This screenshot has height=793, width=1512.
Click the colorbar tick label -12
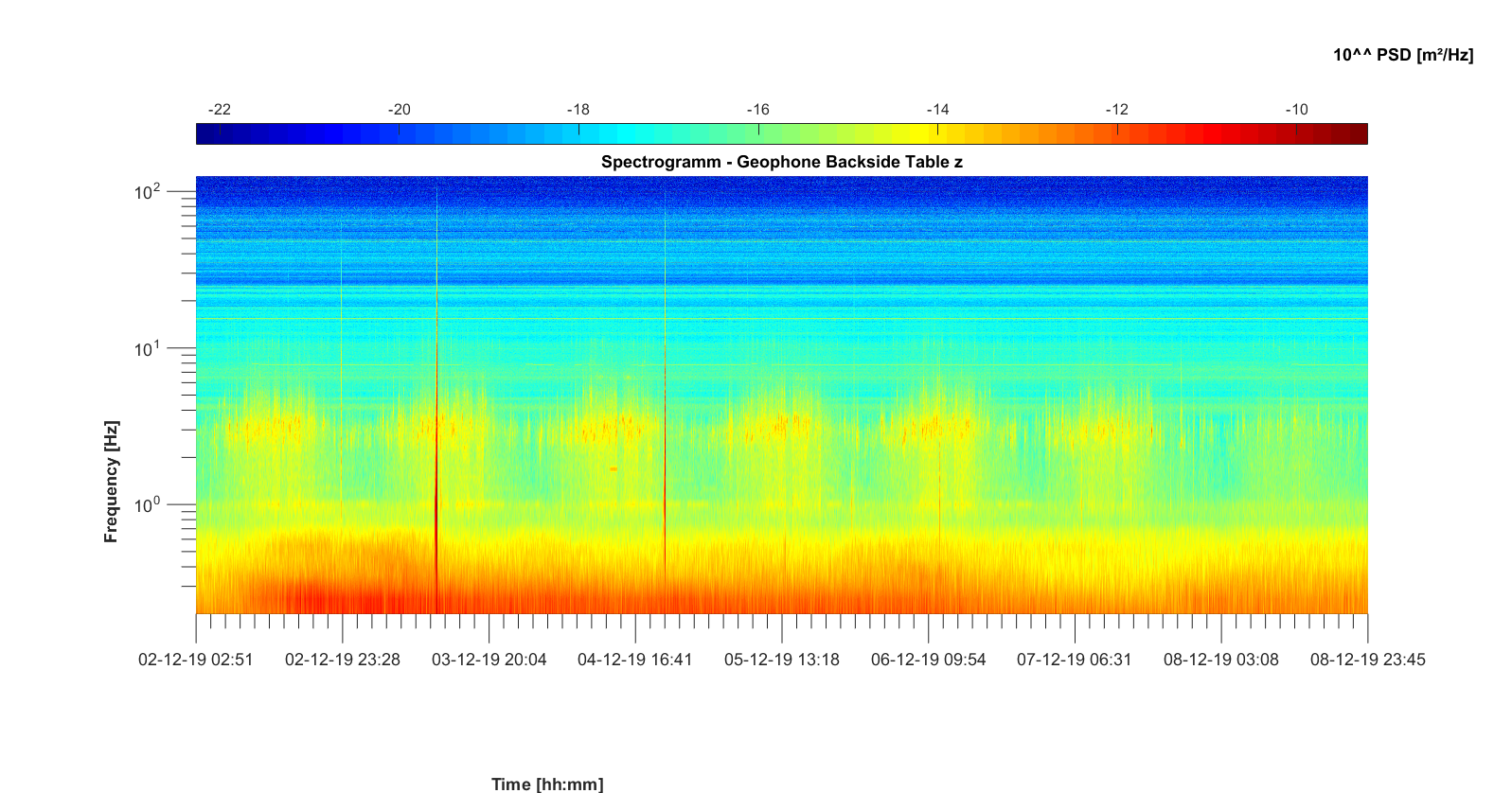click(1116, 110)
